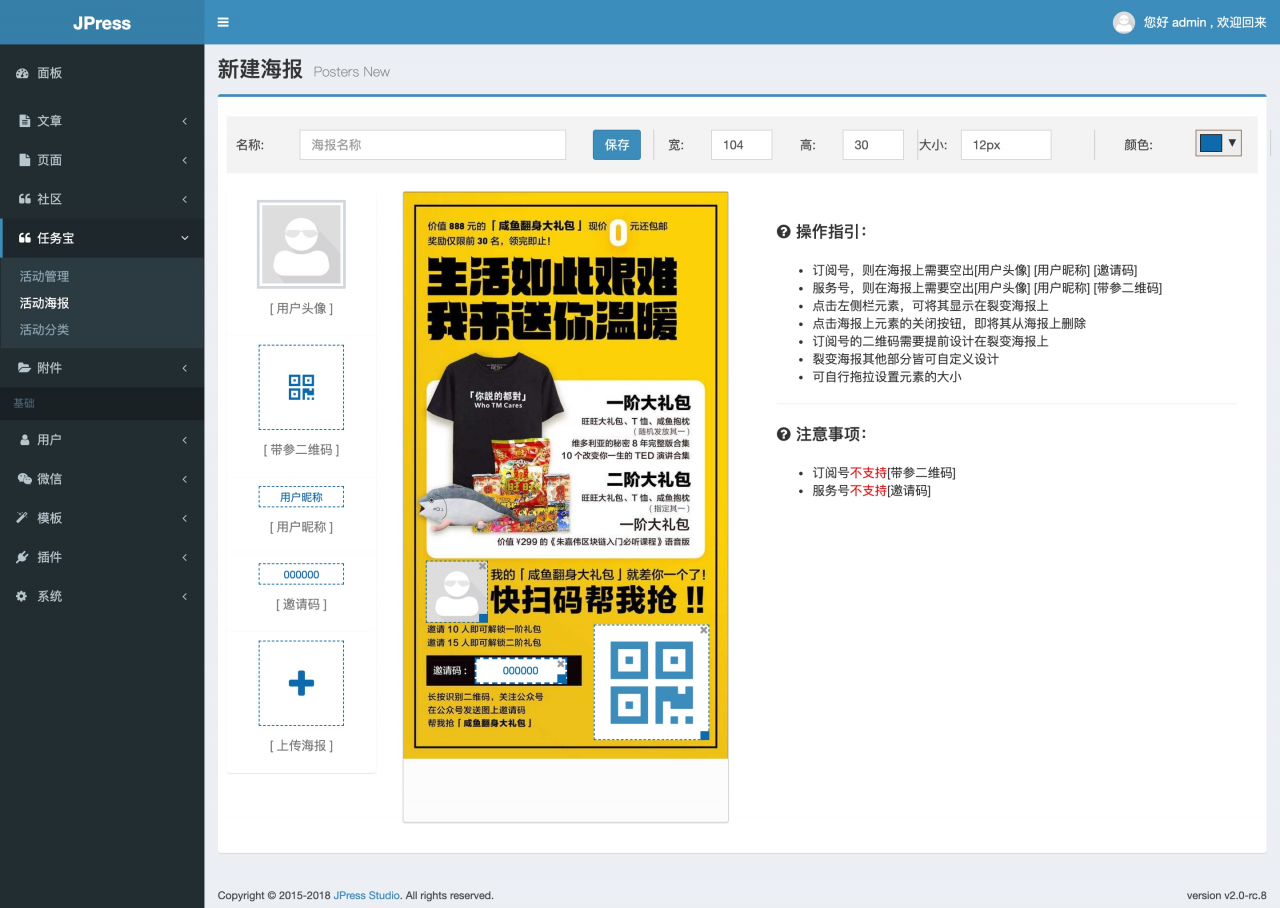Screen dimensions: 1280x908
Task: Click the 系统 gear icon in sidebar
Action: [x=23, y=596]
